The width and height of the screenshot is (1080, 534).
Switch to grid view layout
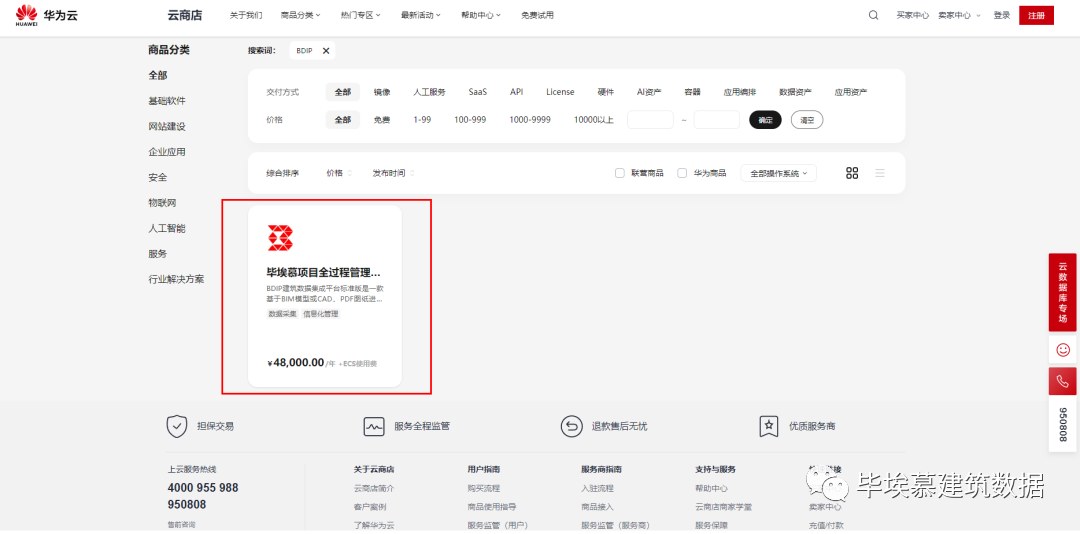(x=852, y=173)
